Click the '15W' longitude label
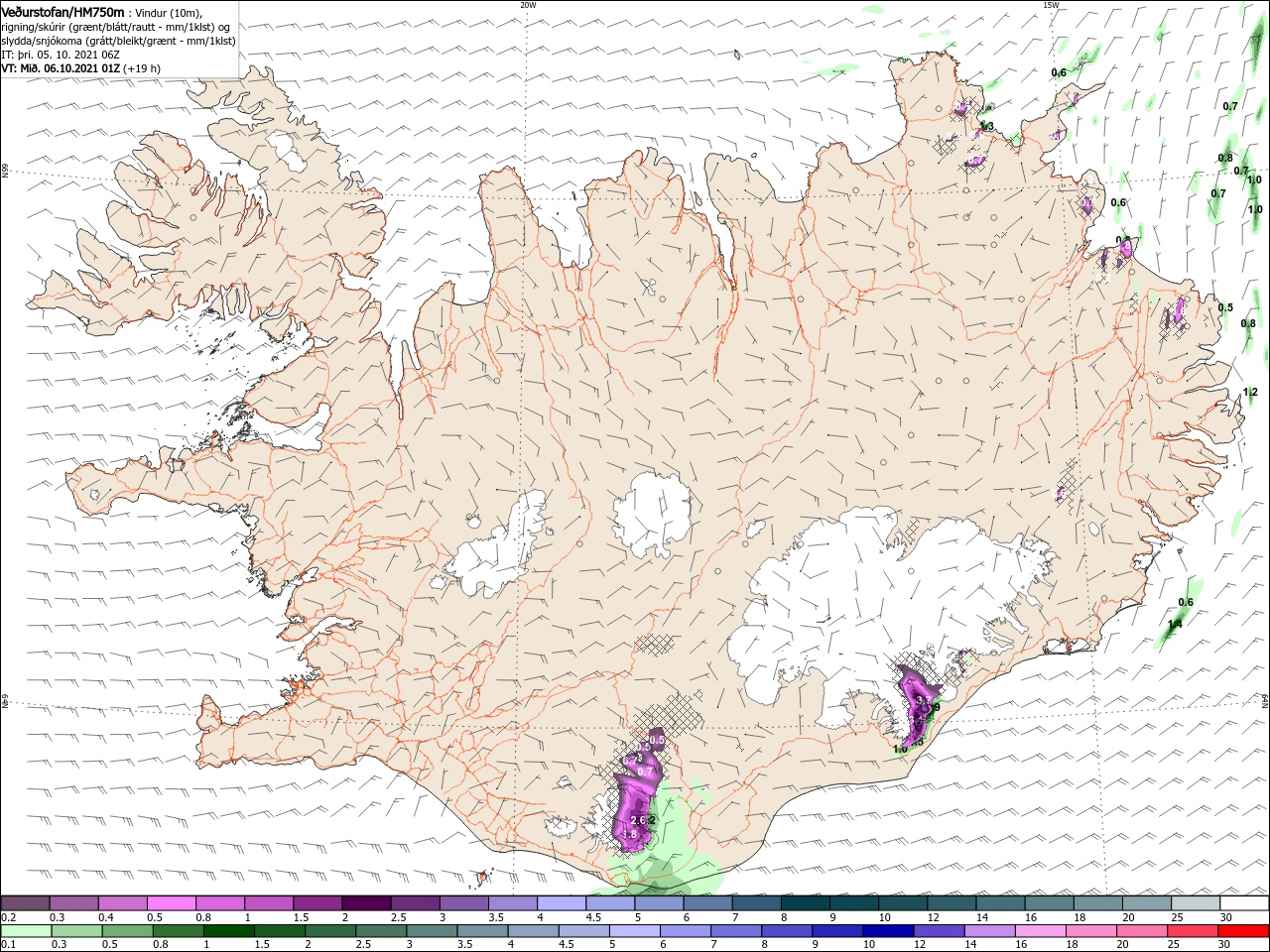This screenshot has height=952, width=1270. 1051,5
